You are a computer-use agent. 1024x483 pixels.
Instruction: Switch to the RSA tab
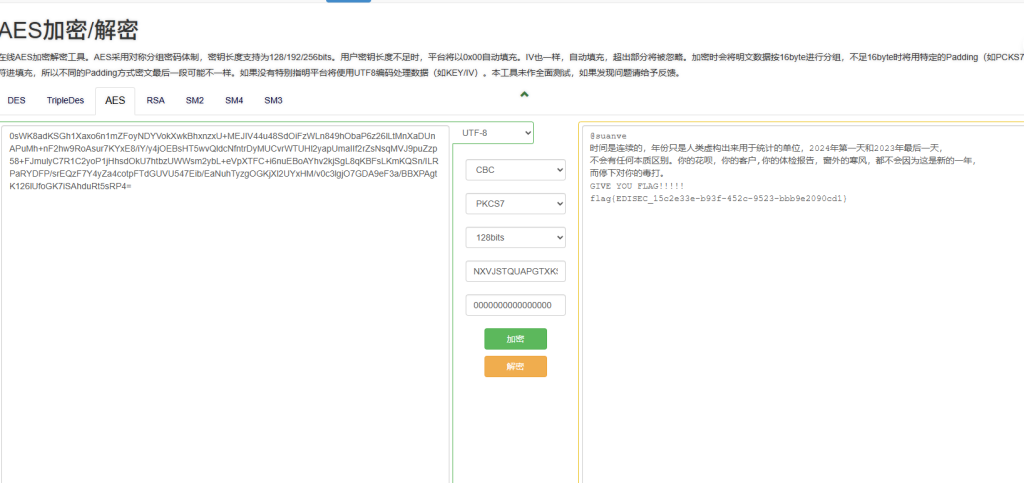(x=156, y=101)
